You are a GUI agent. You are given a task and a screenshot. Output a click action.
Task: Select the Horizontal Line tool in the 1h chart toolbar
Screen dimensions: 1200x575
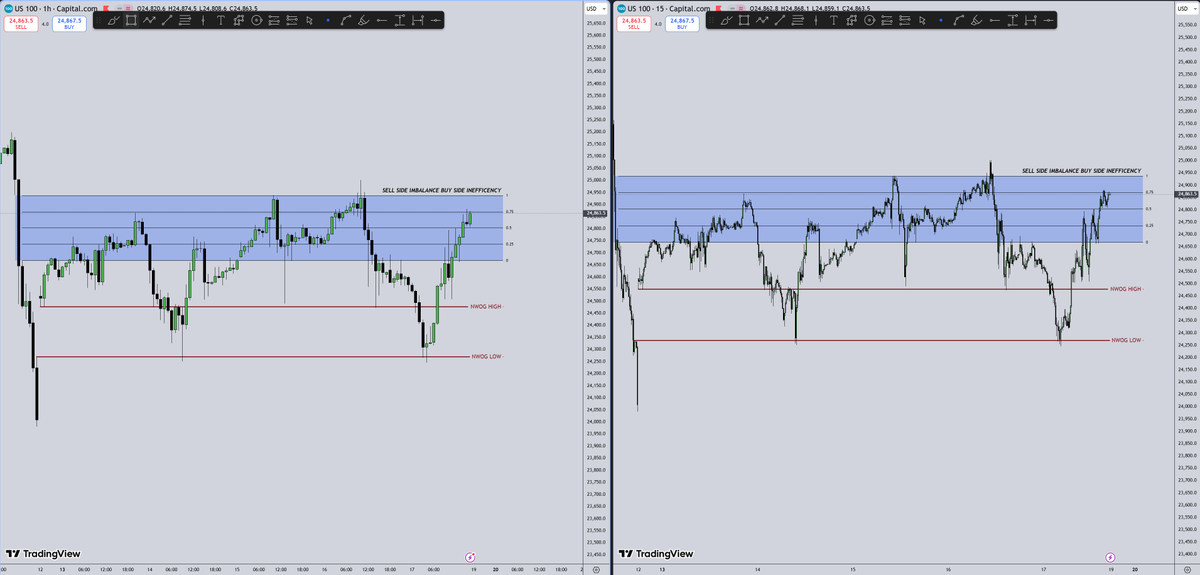click(x=436, y=20)
